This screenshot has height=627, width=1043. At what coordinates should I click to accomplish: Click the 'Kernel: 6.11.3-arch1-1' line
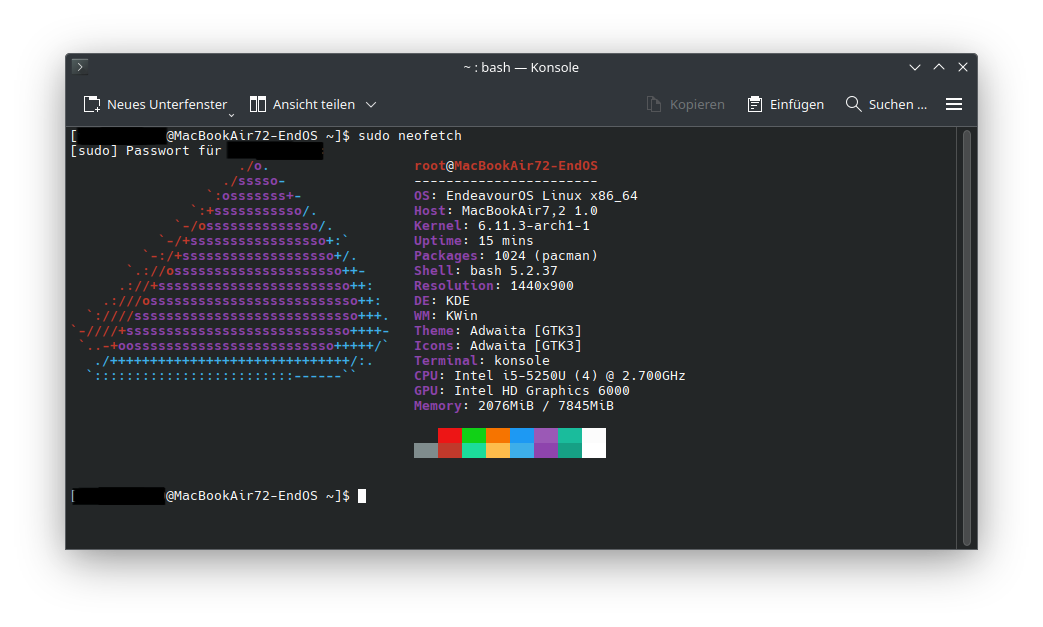[502, 225]
